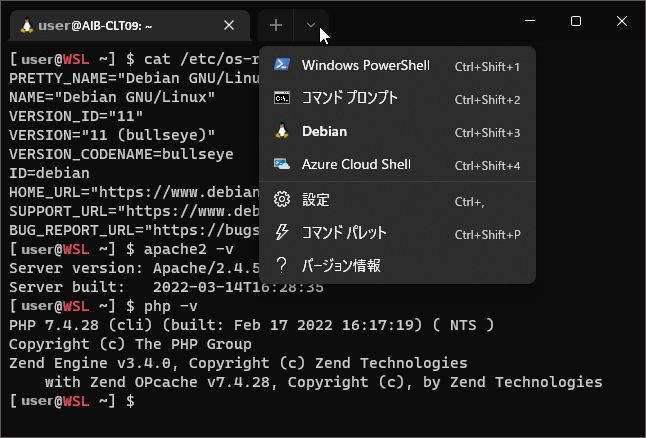Image resolution: width=646 pixels, height=438 pixels.
Task: Click the text VERSION_CODENAME=bullseye
Action: (x=121, y=154)
